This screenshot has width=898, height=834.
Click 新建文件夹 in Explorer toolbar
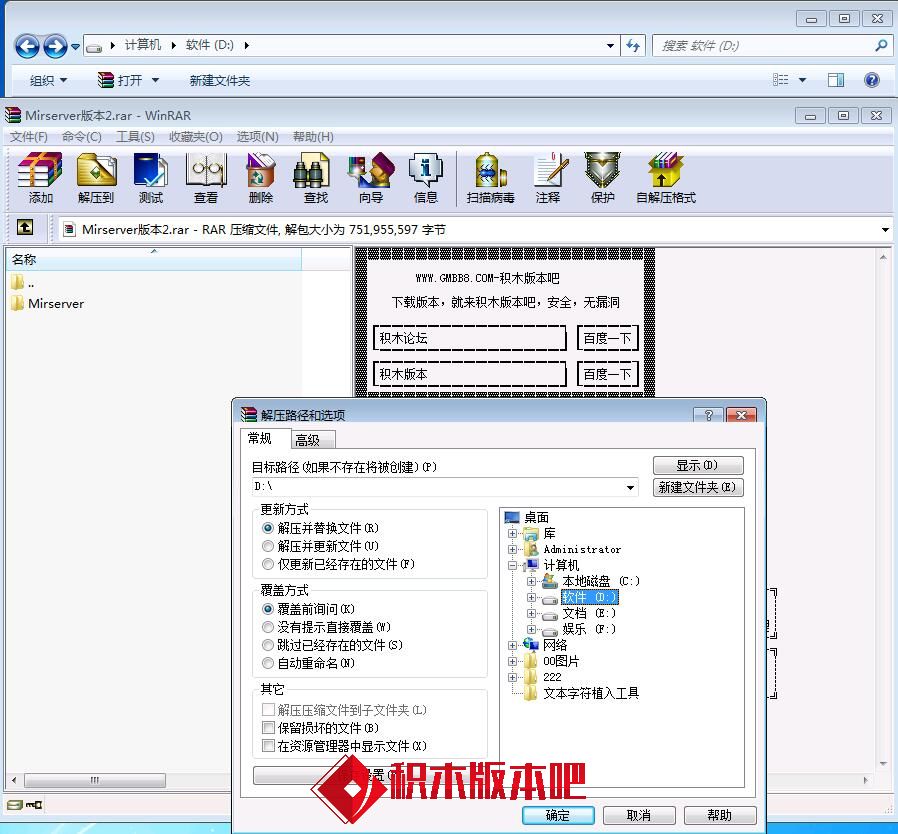(219, 80)
